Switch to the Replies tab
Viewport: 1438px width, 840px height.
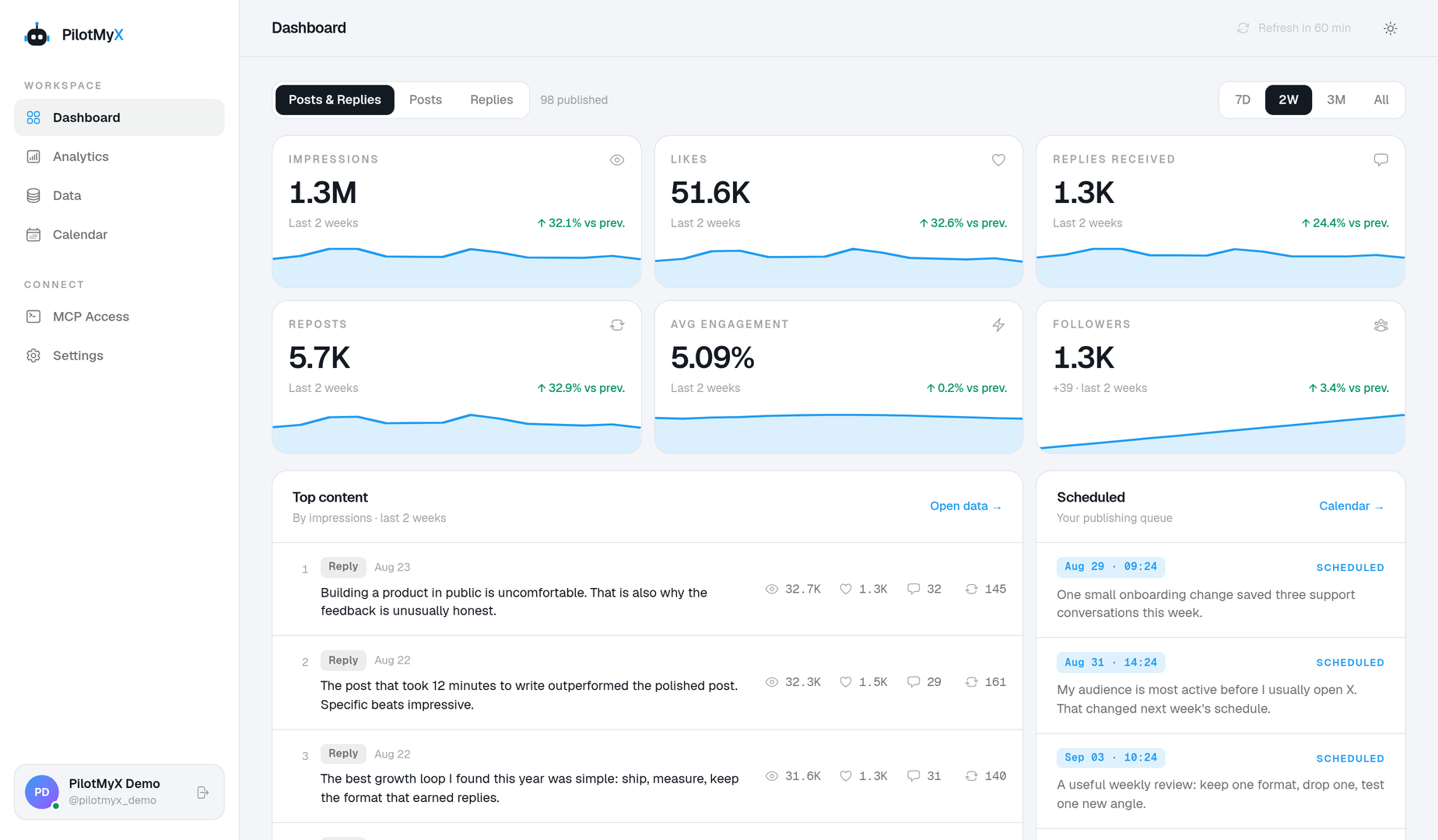tap(492, 100)
